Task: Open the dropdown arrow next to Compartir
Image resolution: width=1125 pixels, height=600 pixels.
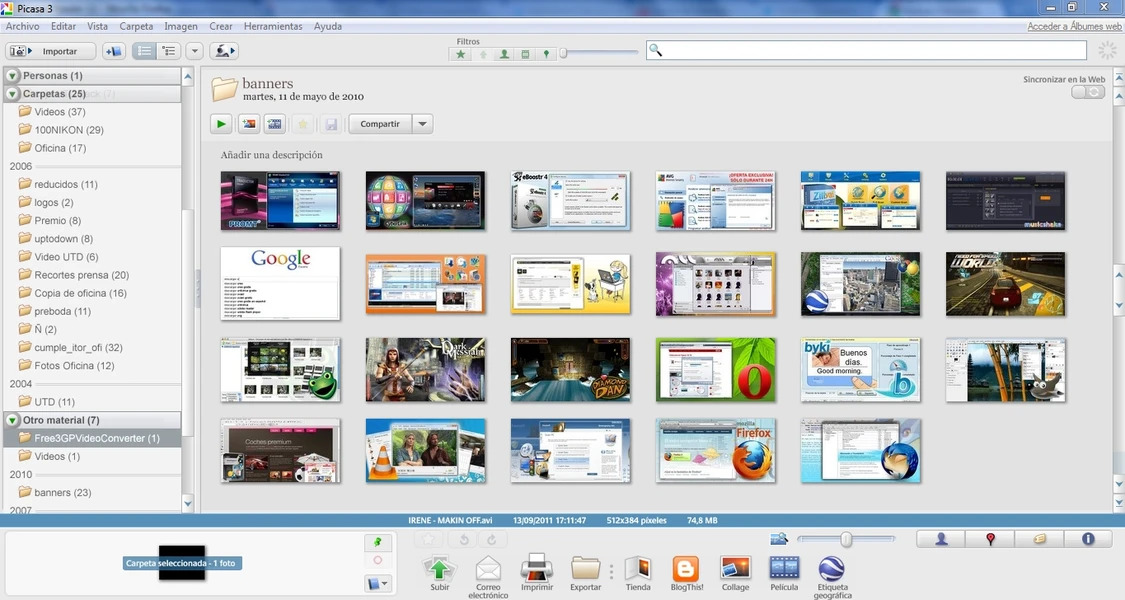Action: (423, 124)
